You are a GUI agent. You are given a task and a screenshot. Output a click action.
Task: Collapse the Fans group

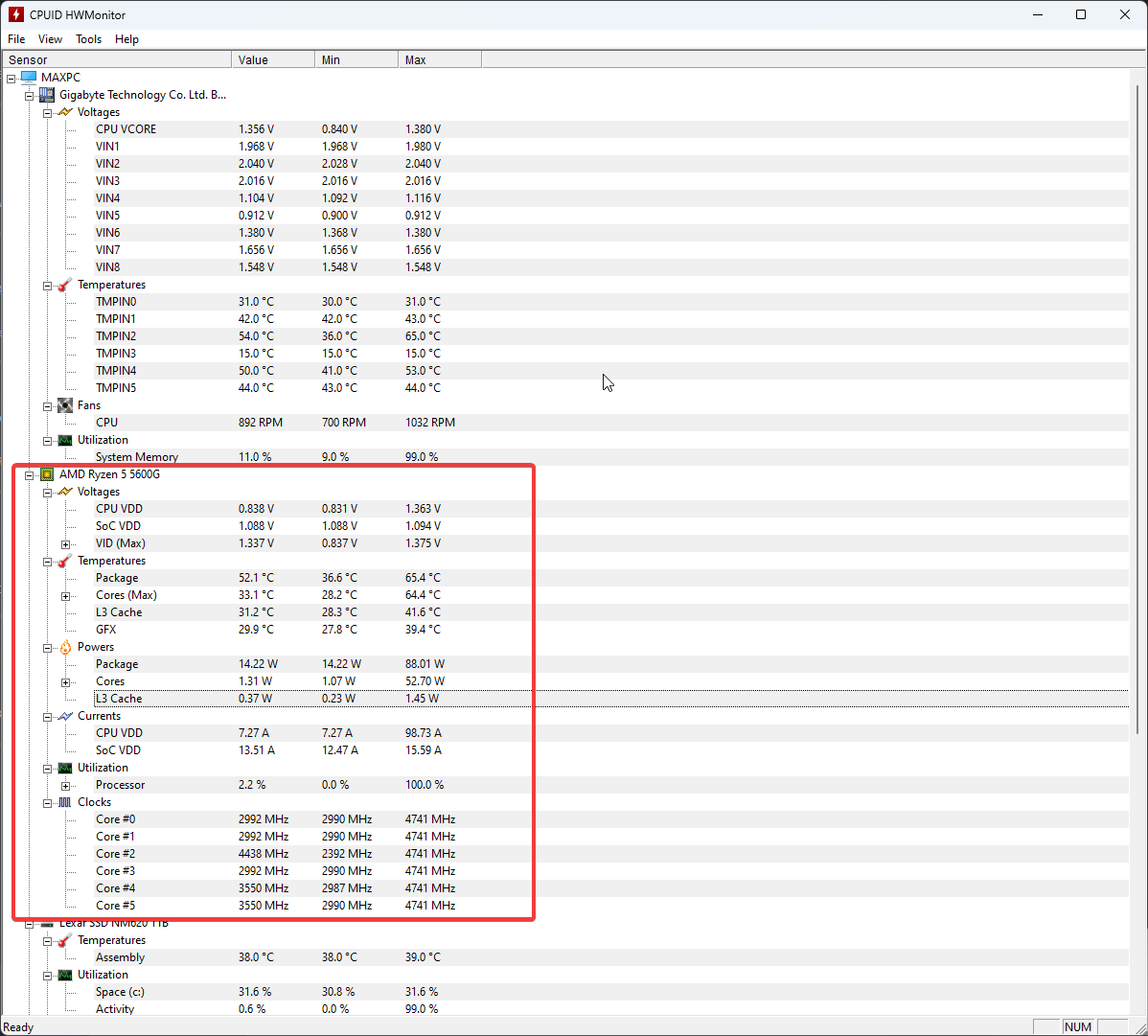click(48, 406)
